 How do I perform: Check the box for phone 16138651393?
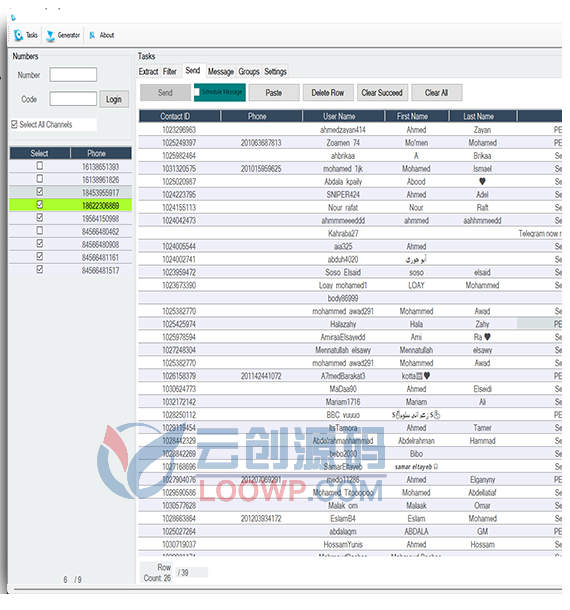(x=40, y=166)
